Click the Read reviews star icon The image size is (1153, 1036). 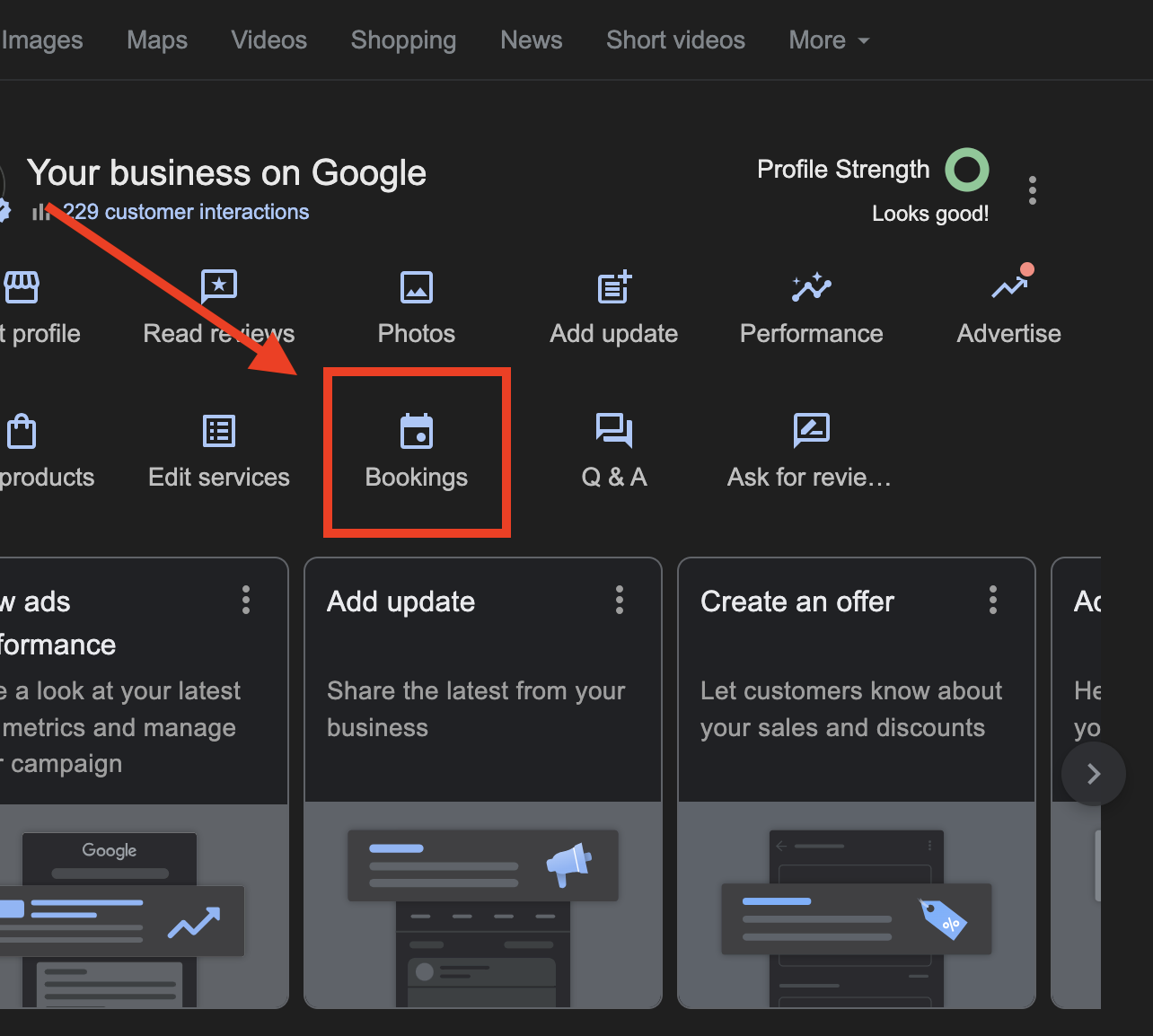219,287
